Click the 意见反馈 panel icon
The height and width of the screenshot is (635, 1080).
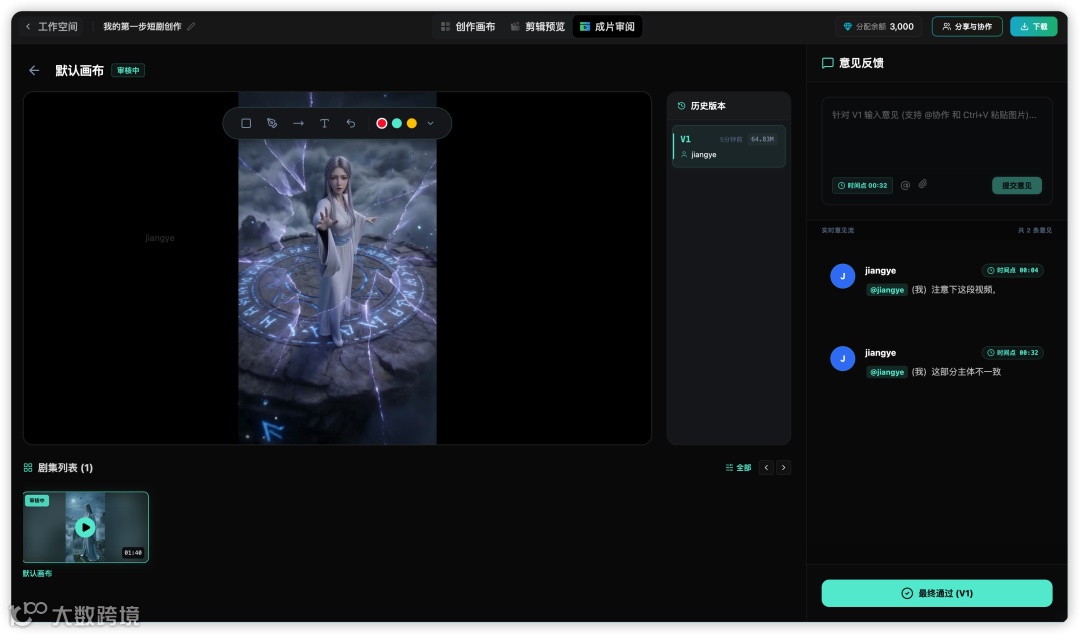tap(827, 63)
